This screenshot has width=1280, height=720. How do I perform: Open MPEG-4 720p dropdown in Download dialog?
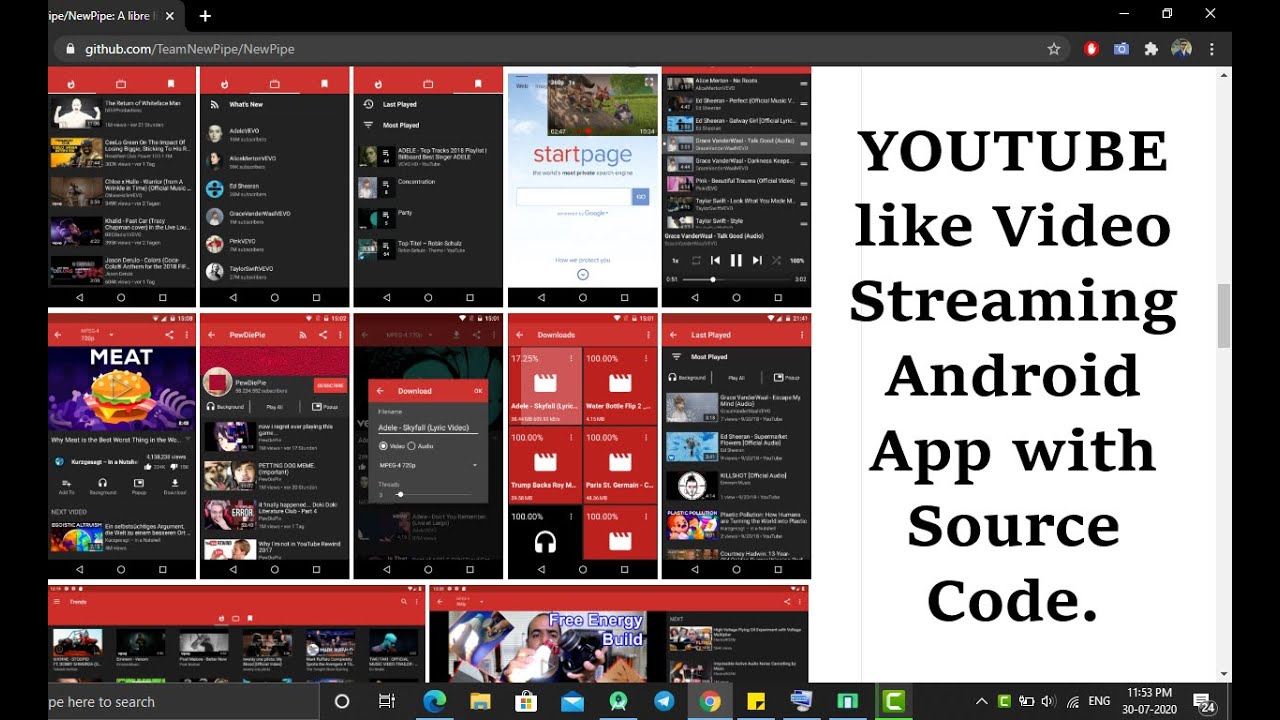[x=428, y=466]
